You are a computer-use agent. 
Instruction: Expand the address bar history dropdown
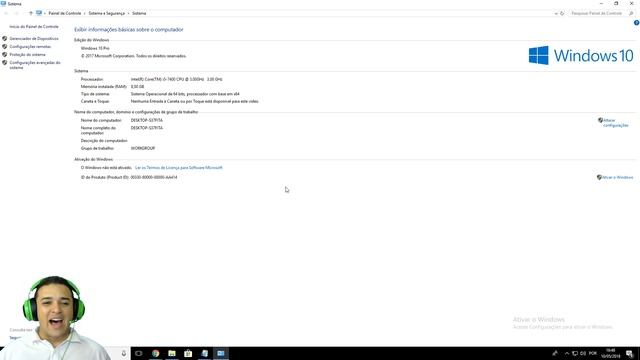click(x=556, y=13)
